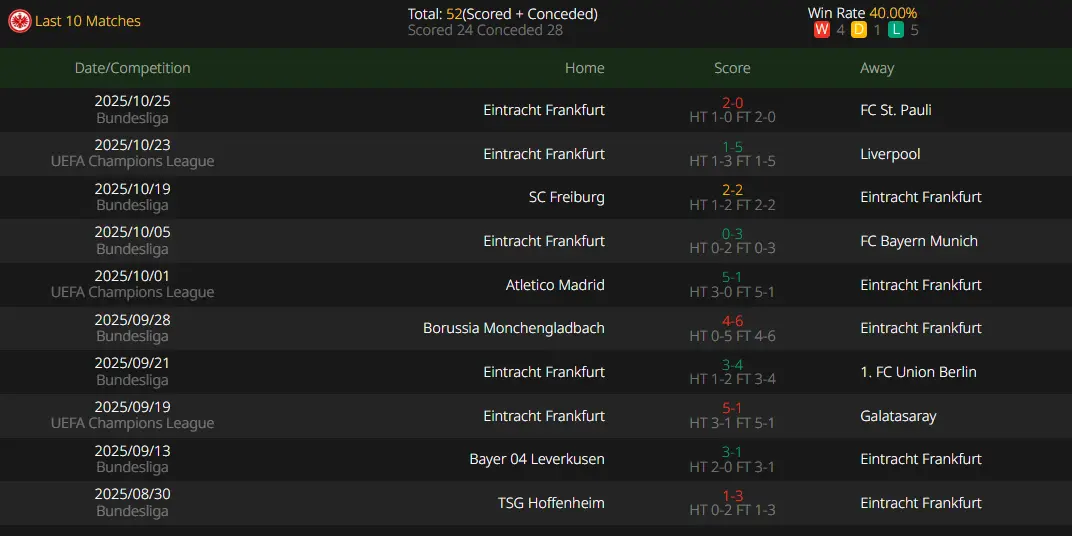The image size is (1072, 536).
Task: Click Atletico Madrid home team
Action: click(555, 285)
